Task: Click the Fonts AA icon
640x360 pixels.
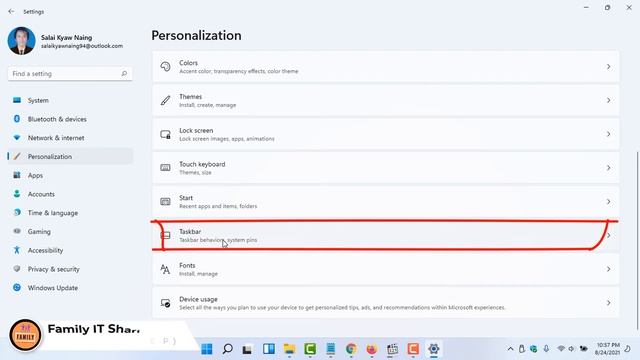Action: click(x=165, y=269)
